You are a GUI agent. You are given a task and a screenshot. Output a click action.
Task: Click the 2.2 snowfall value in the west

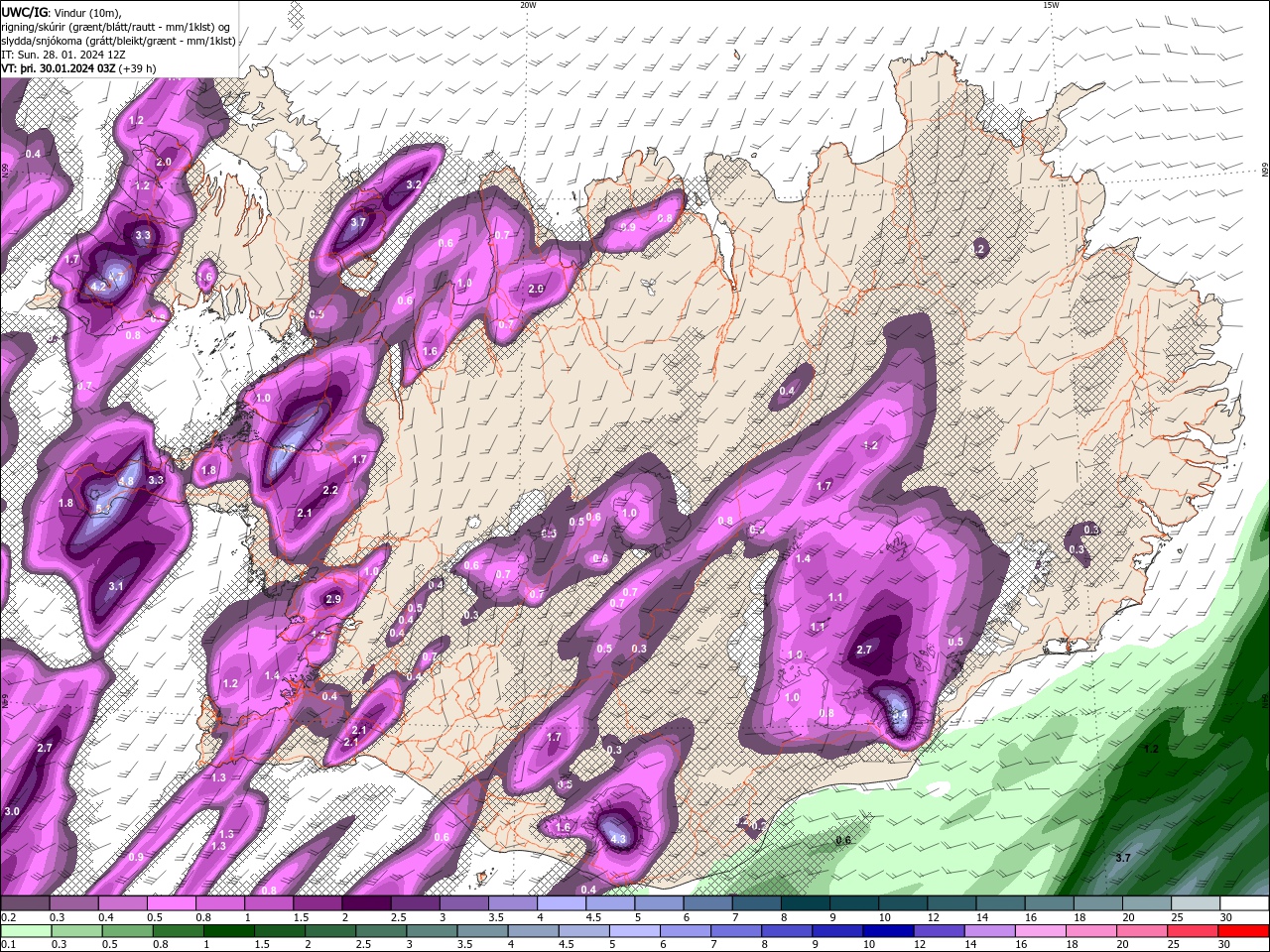coord(331,490)
